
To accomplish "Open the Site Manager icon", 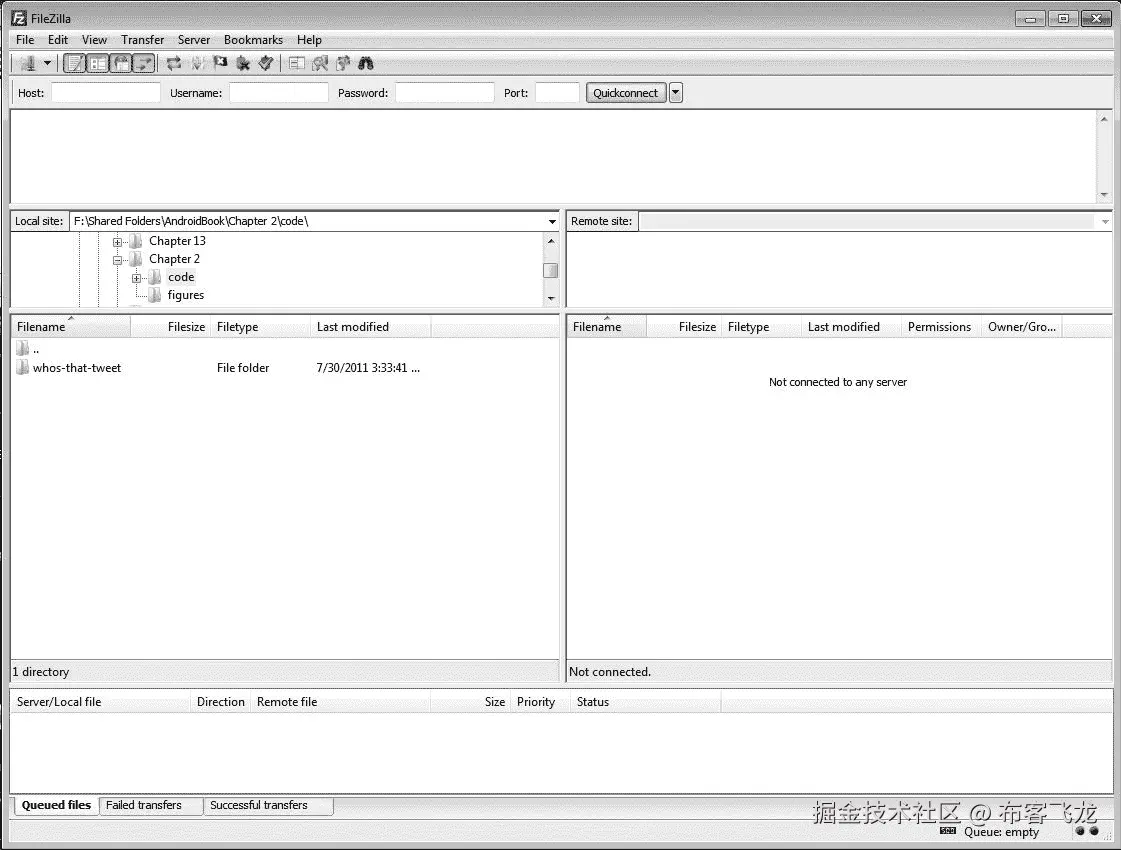I will click(27, 64).
